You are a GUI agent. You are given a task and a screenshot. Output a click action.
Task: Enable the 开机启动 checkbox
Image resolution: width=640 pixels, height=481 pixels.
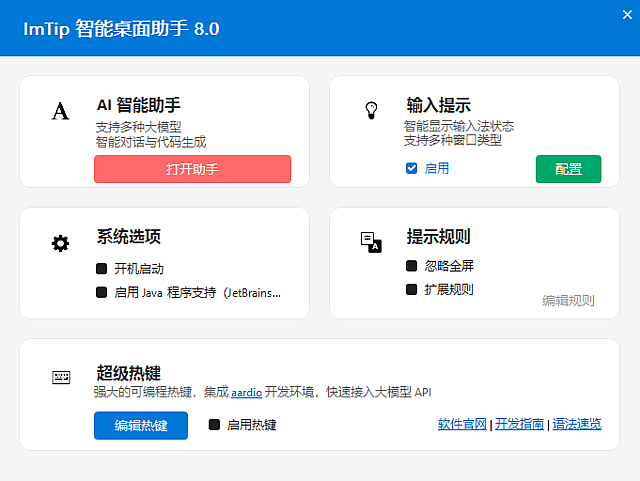[102, 269]
